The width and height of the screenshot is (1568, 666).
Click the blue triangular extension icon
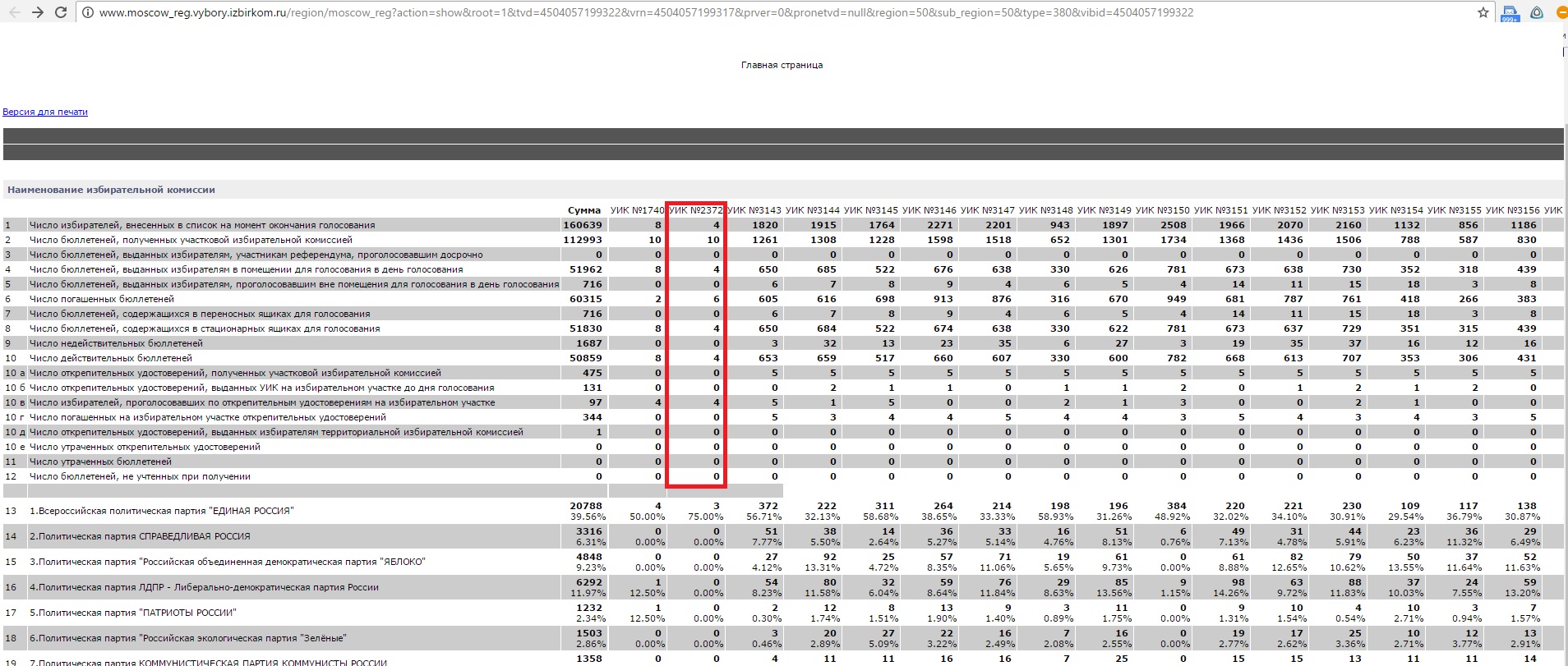pos(1537,13)
